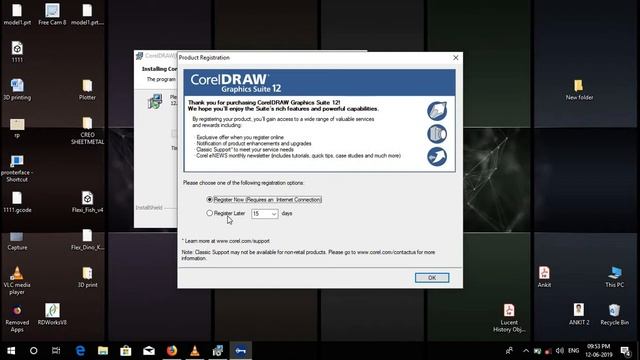Open Free Cam 8 desktop icon

coord(52,14)
